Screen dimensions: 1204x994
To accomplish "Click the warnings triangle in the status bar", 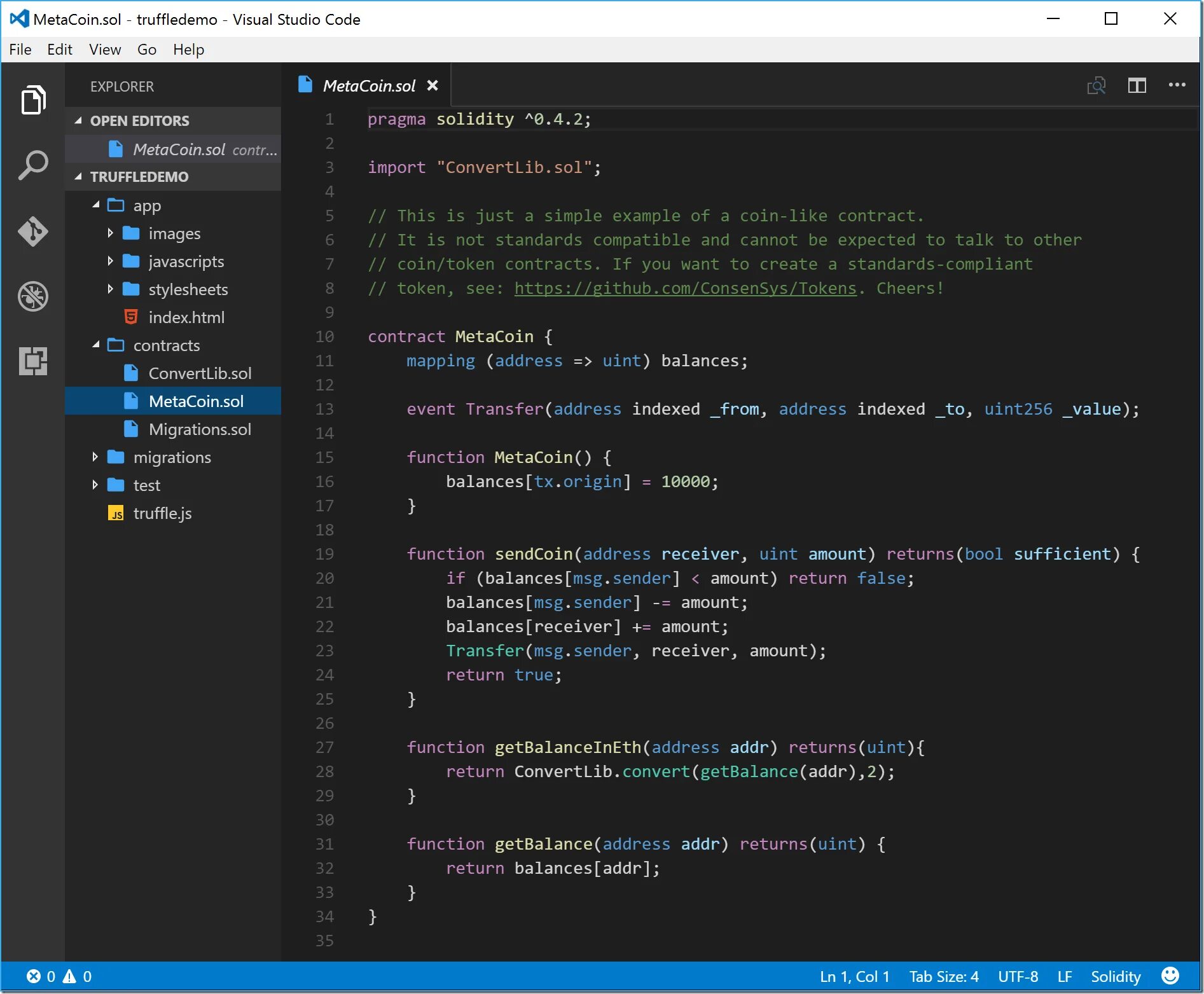I will 69,976.
